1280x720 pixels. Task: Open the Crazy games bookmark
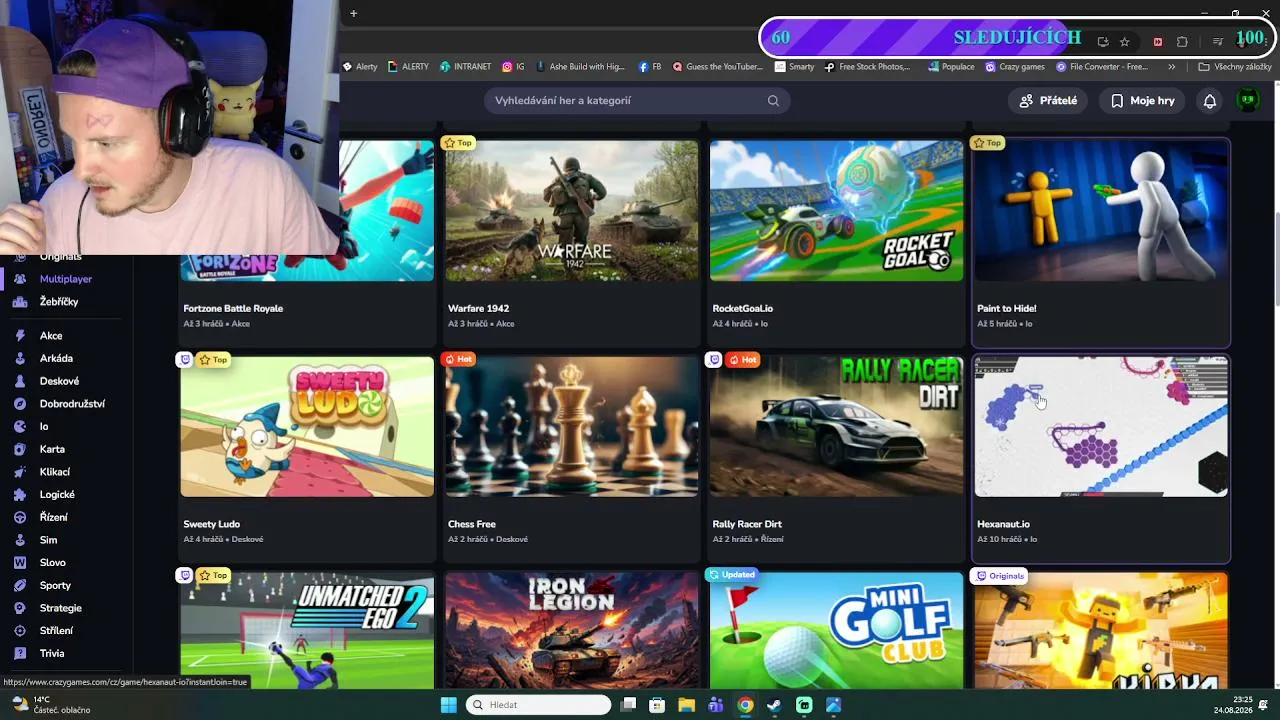tap(1014, 67)
